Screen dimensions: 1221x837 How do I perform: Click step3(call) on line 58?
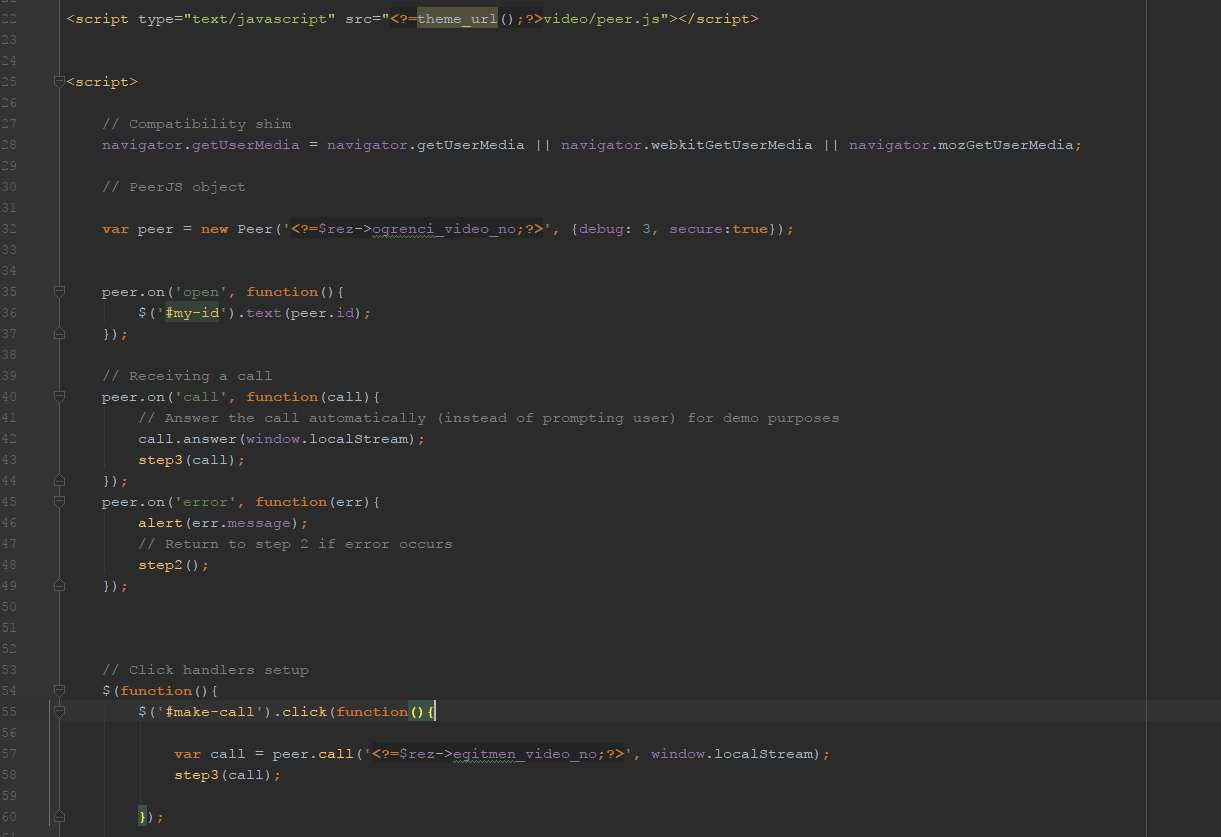pos(223,775)
